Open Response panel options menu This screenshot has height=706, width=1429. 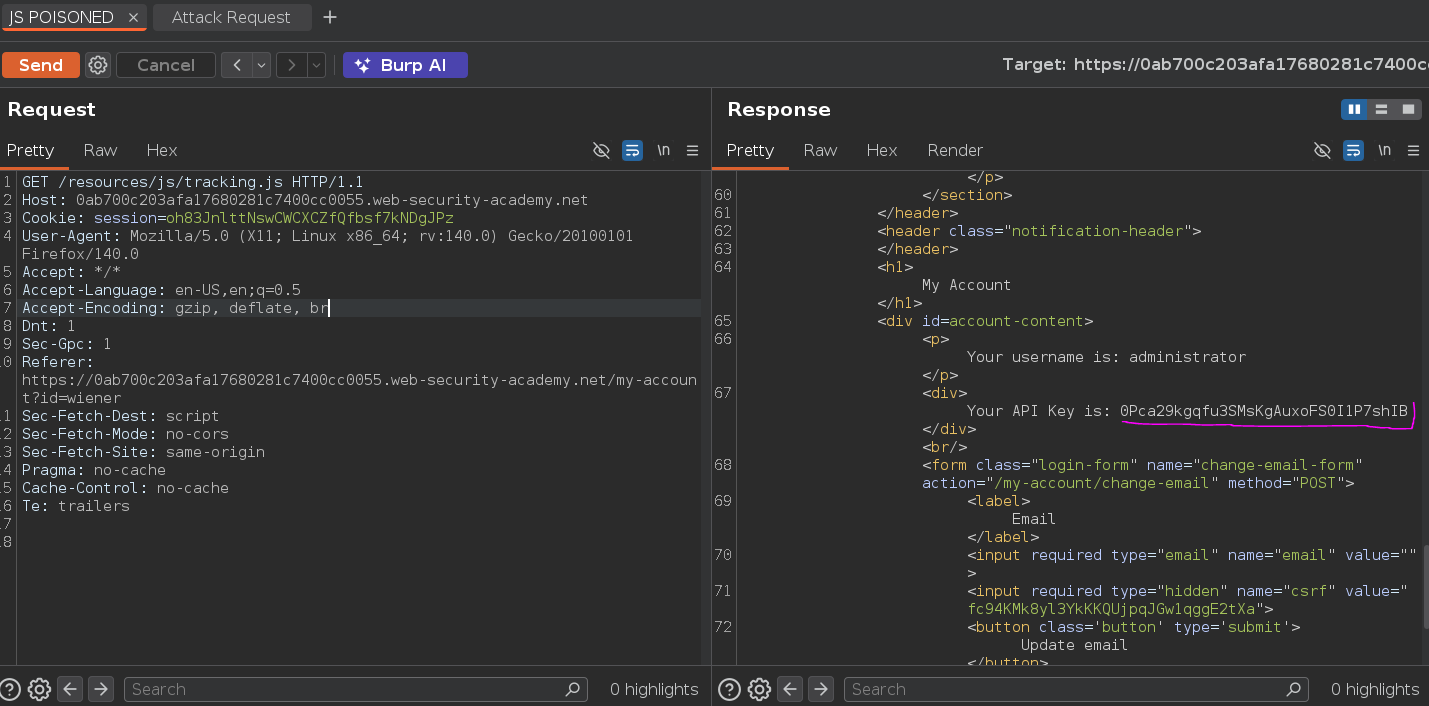pyautogui.click(x=1413, y=151)
